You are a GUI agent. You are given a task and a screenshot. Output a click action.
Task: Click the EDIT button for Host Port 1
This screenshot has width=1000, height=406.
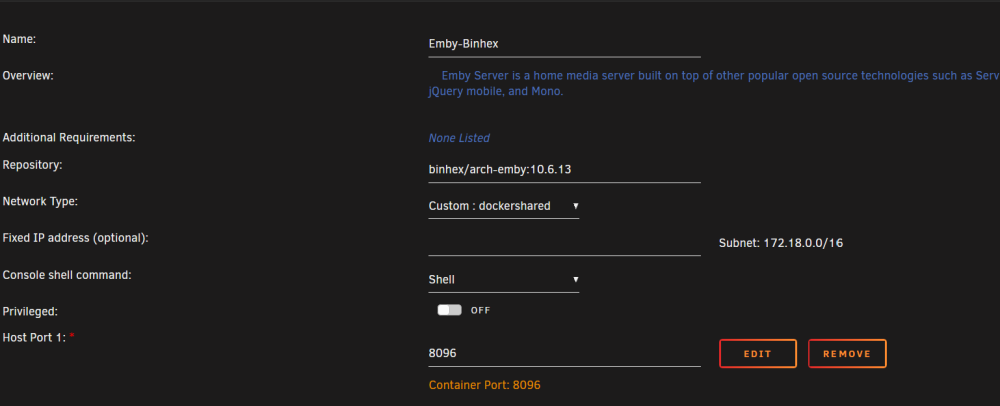click(x=758, y=354)
